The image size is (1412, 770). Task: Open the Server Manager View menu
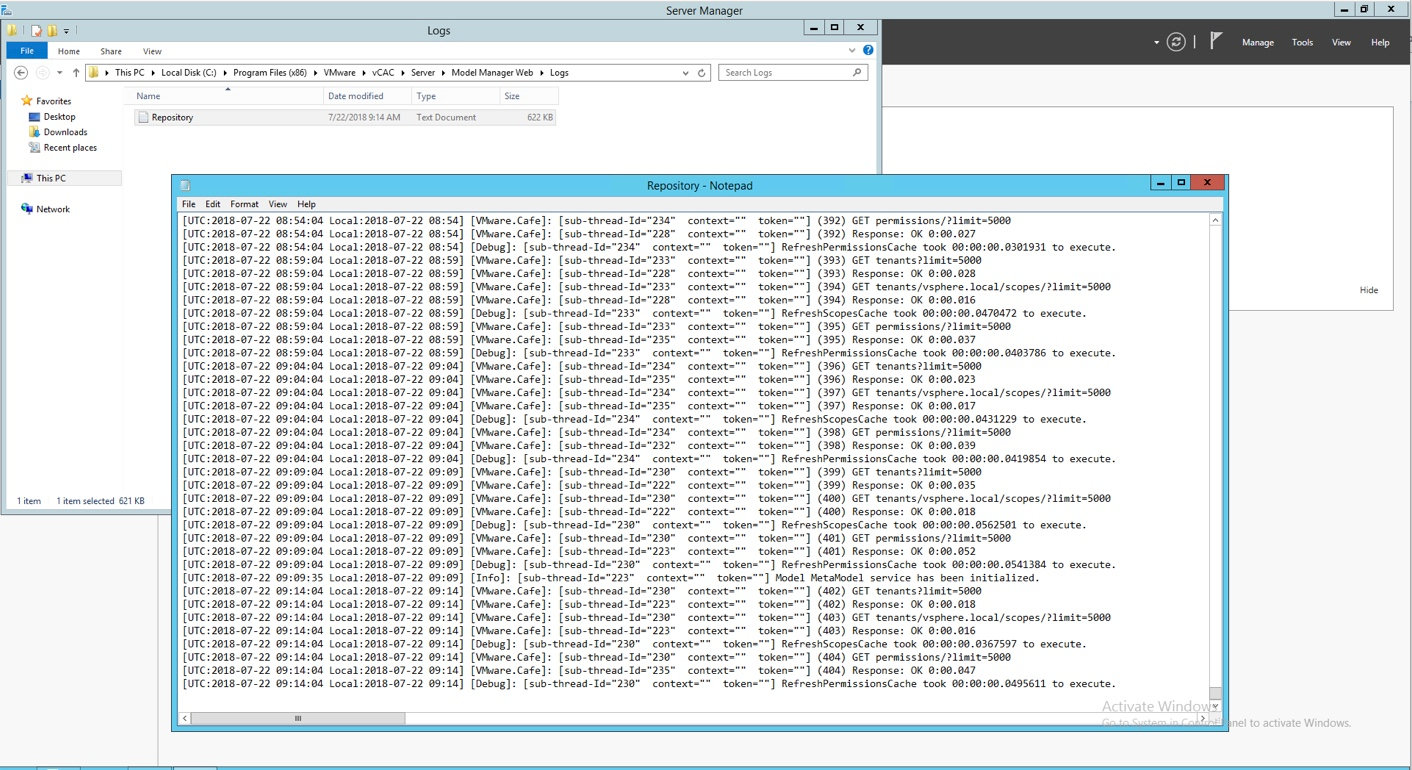coord(1341,43)
